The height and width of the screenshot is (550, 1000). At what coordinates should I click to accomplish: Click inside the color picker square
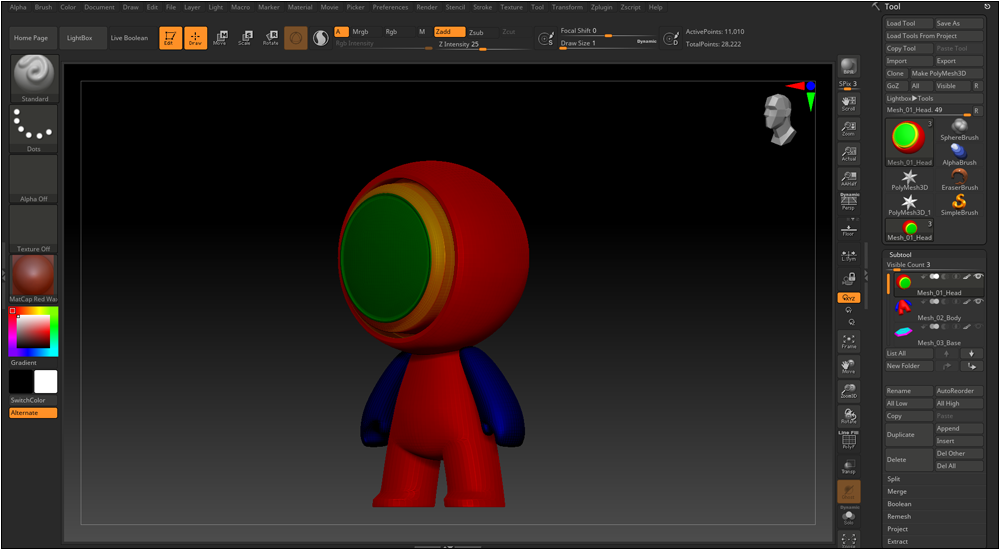33,330
